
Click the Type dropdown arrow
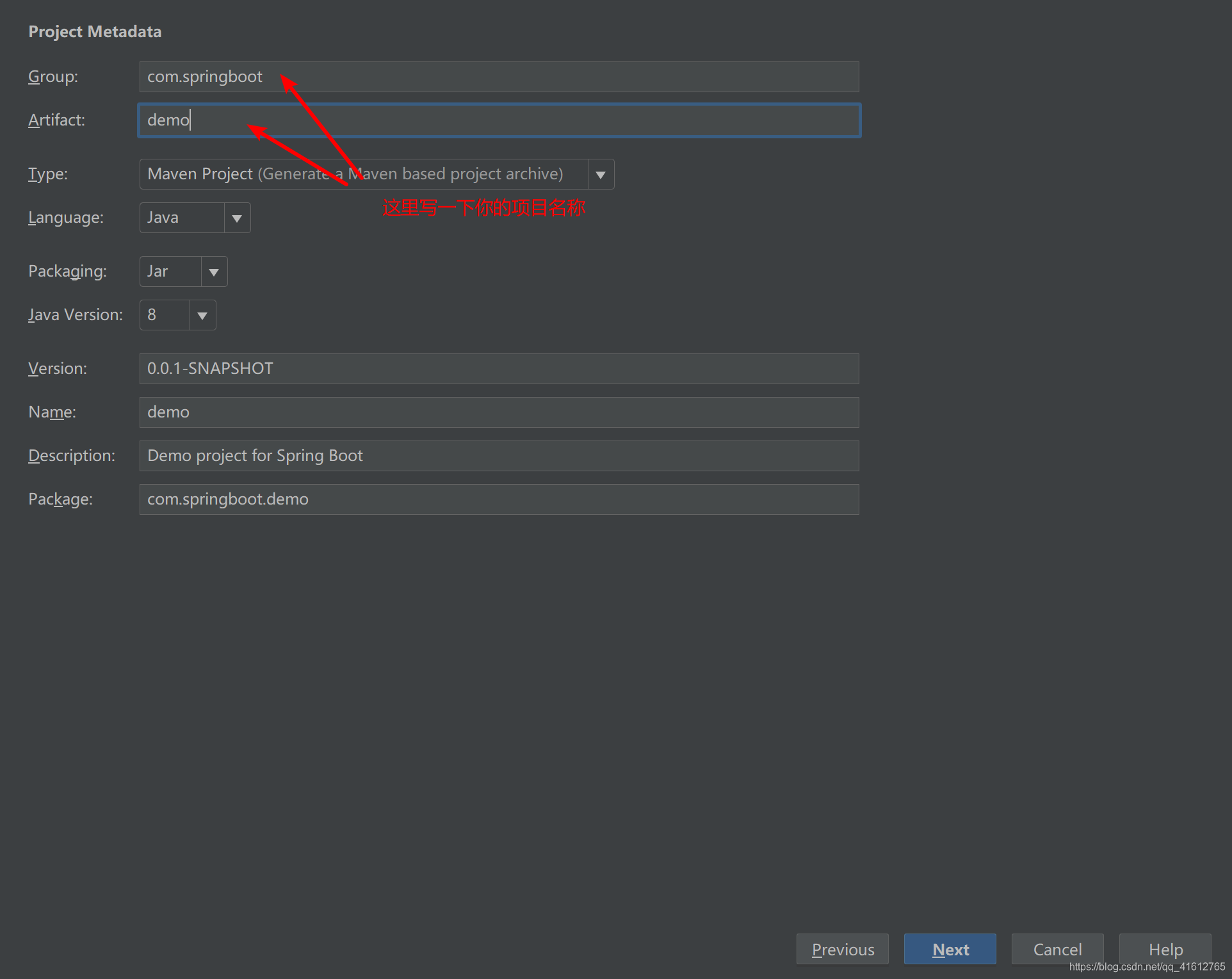coord(600,174)
